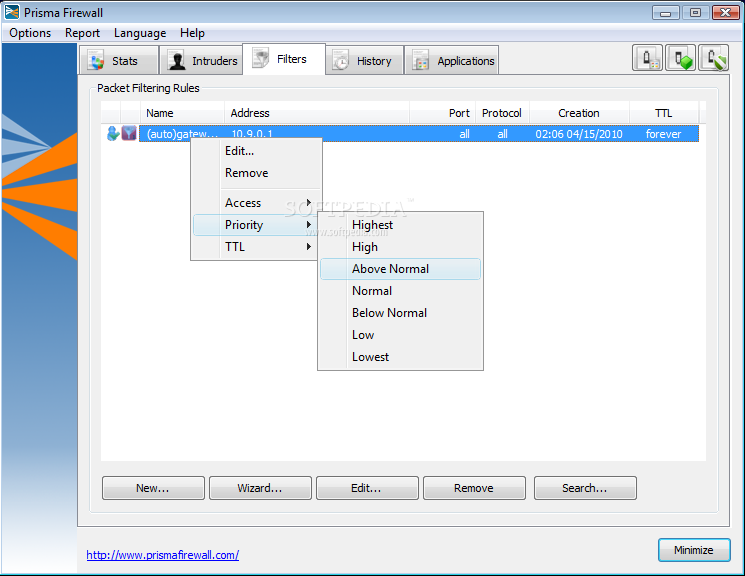Click the Applications tab grid icon
This screenshot has width=745, height=576.
(420, 61)
